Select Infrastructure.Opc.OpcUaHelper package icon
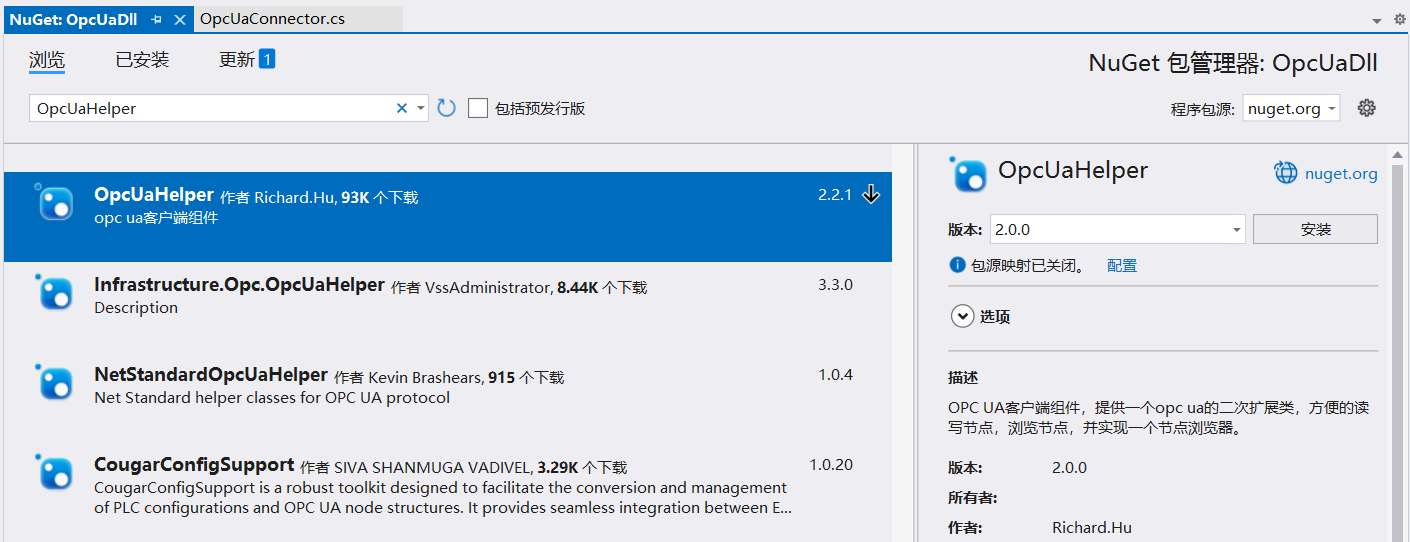This screenshot has height=542, width=1410. [54, 293]
